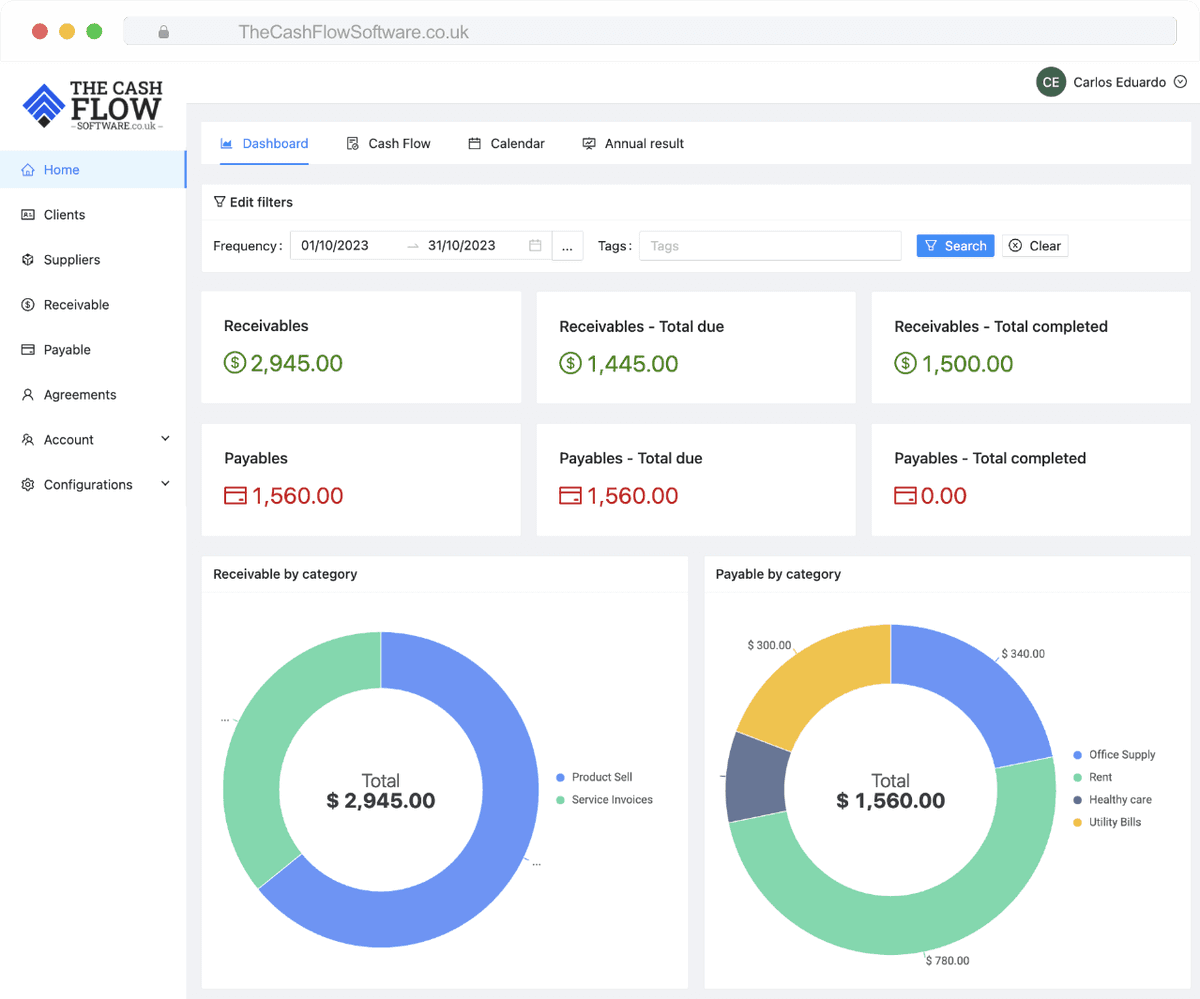
Task: Select the Office Supply color marker in the legend
Action: click(1079, 755)
